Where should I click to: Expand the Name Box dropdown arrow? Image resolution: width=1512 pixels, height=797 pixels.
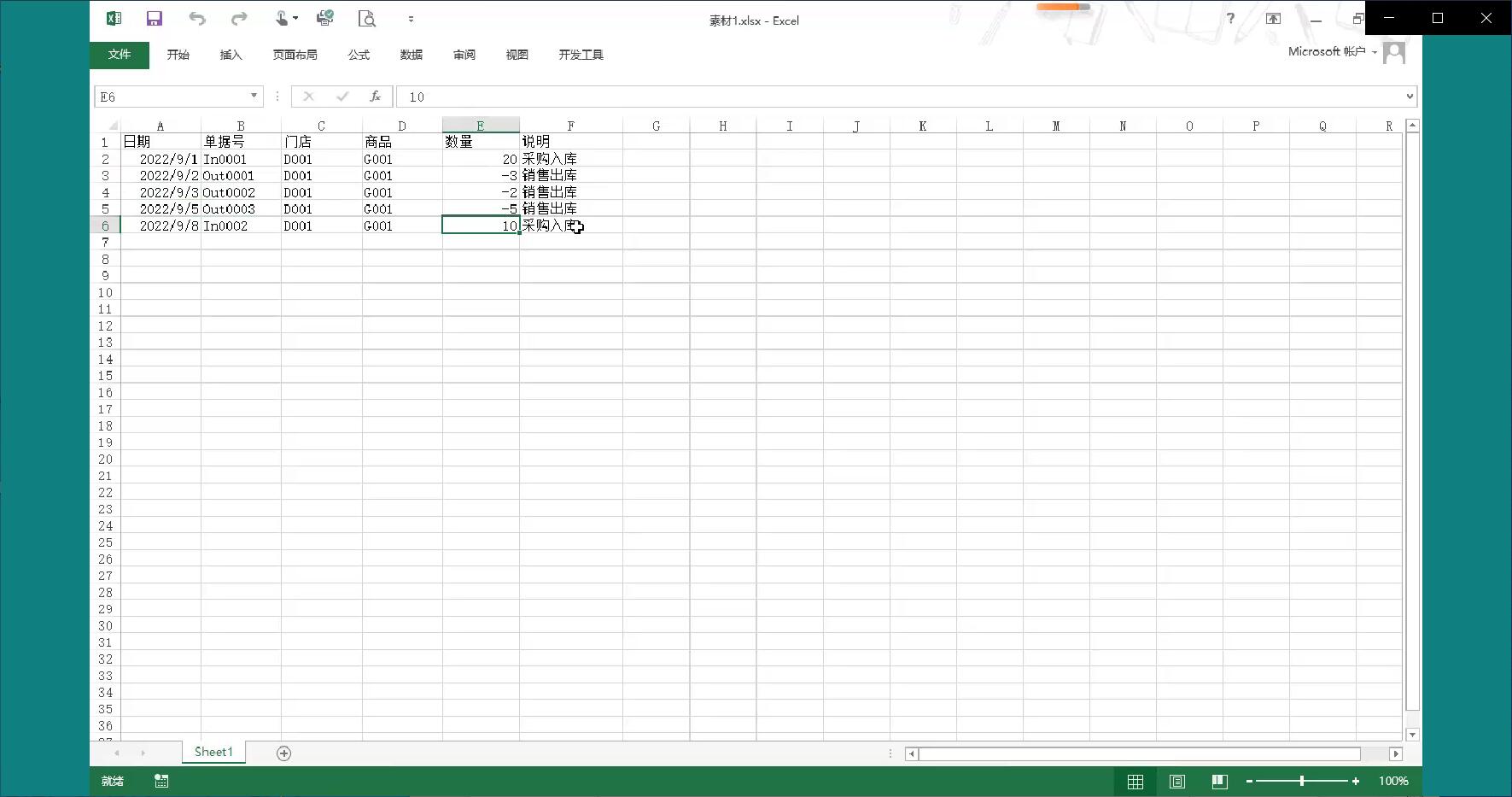click(254, 97)
